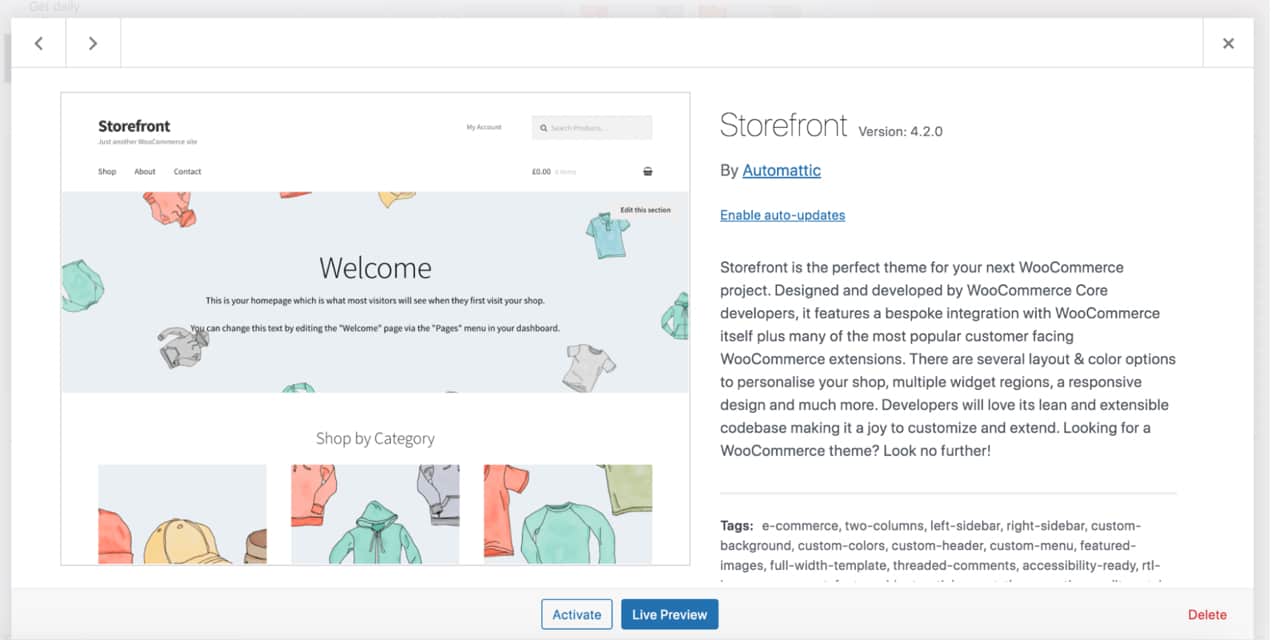This screenshot has width=1272, height=640.
Task: Delete the Storefront theme
Action: pyautogui.click(x=1207, y=615)
